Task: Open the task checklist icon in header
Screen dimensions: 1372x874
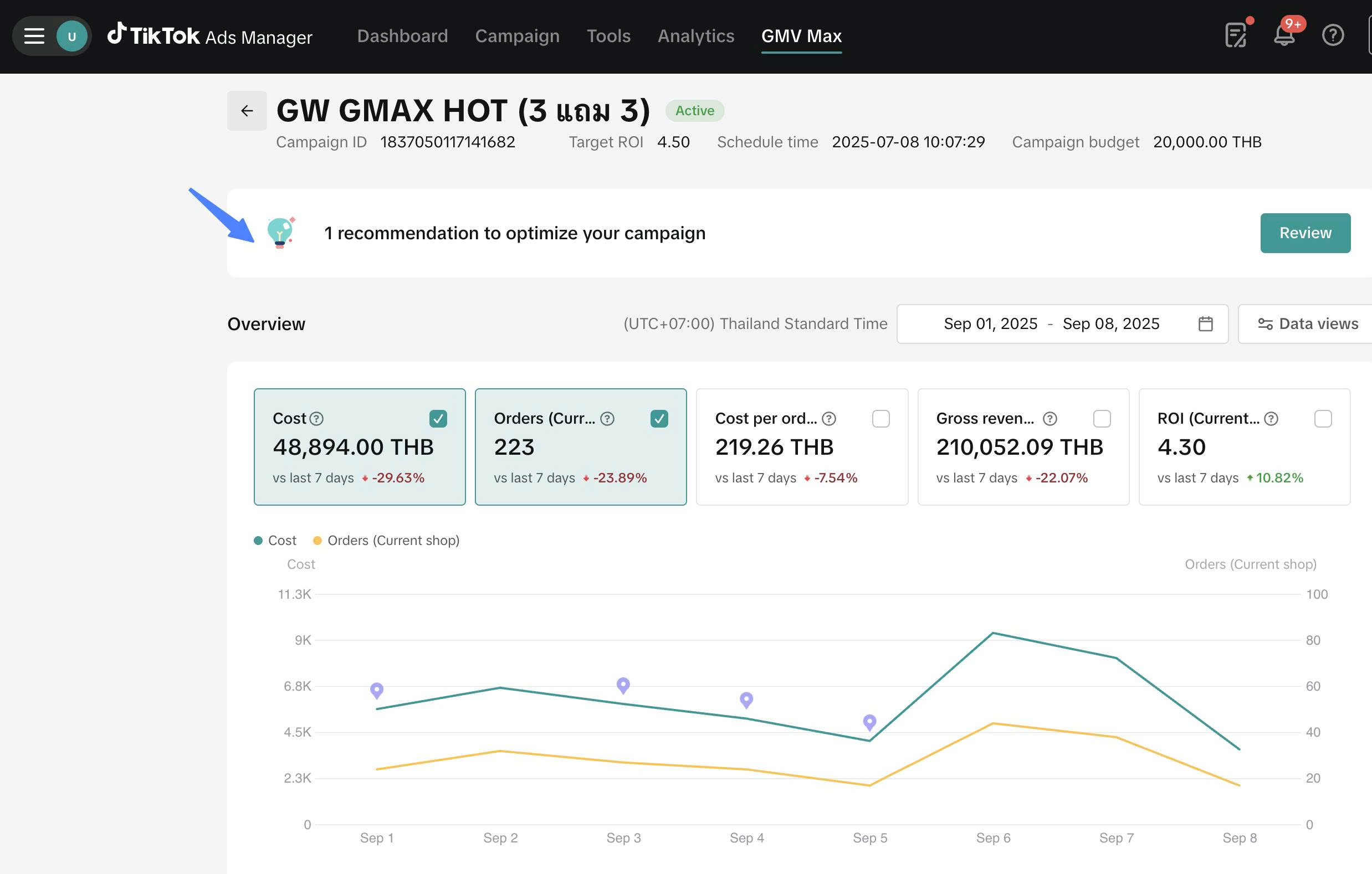Action: click(x=1235, y=35)
